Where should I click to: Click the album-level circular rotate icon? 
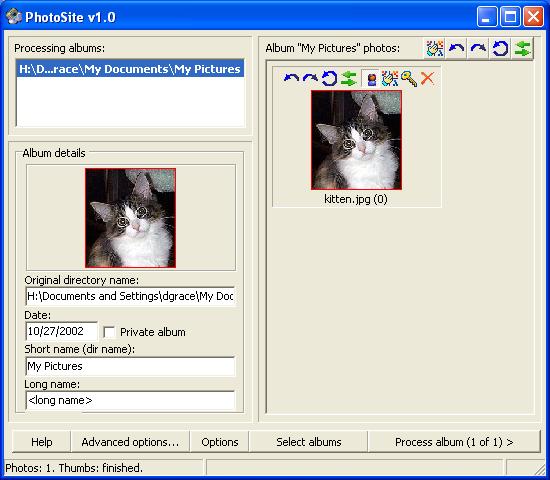pyautogui.click(x=500, y=48)
